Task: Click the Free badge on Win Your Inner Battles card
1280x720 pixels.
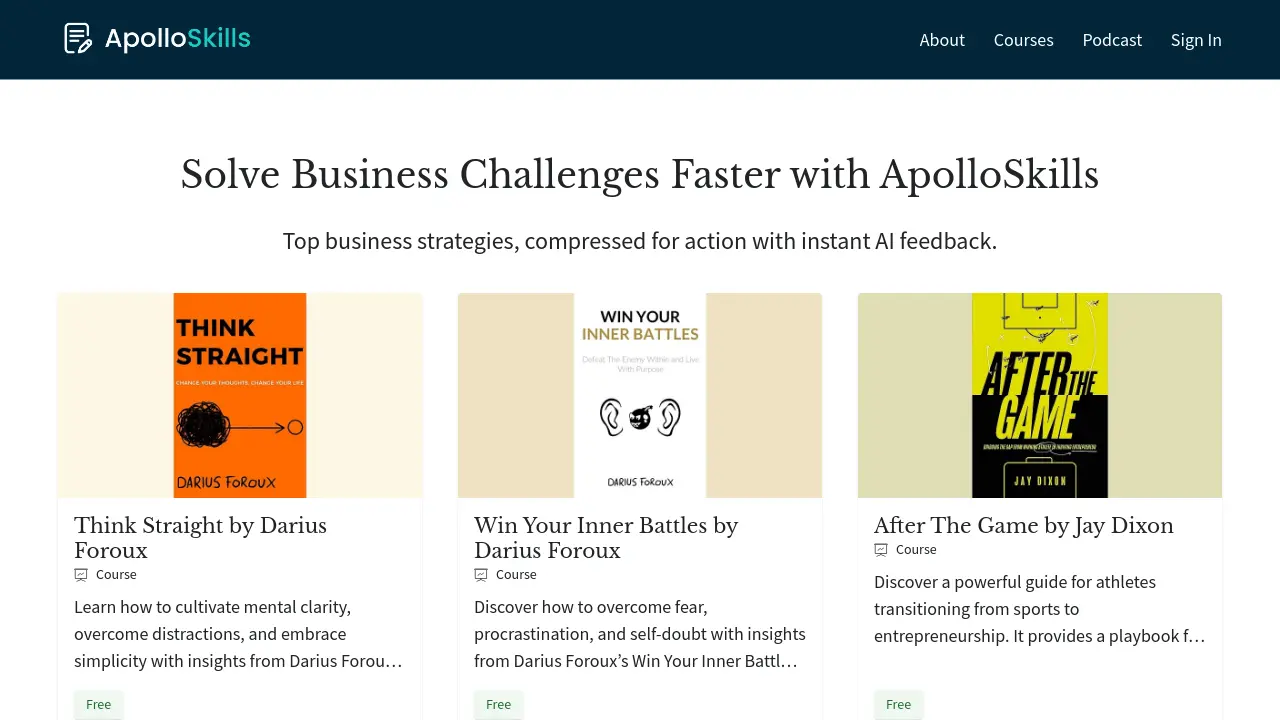Action: point(499,704)
